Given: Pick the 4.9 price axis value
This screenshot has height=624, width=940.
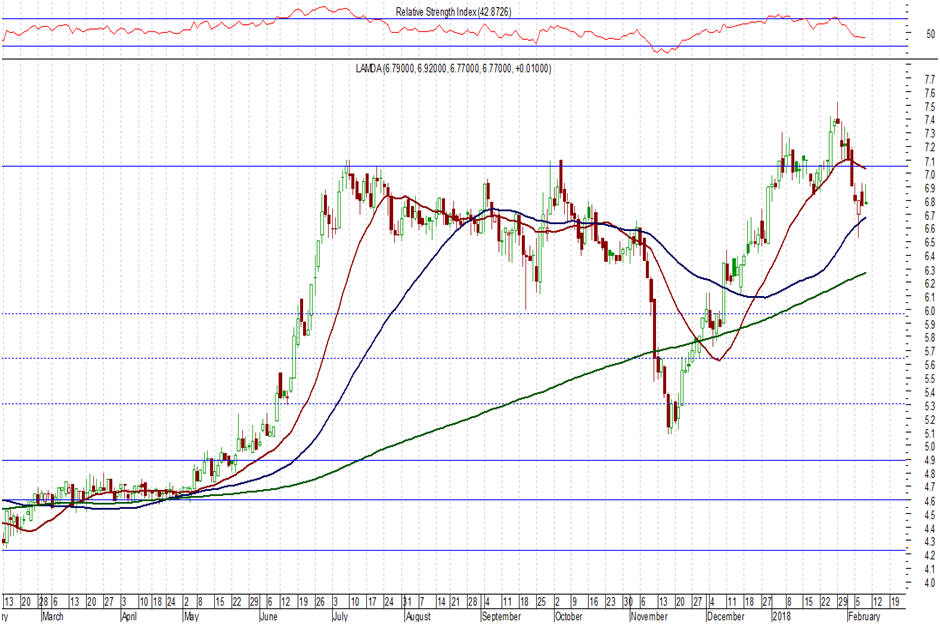Looking at the screenshot, I should (930, 460).
